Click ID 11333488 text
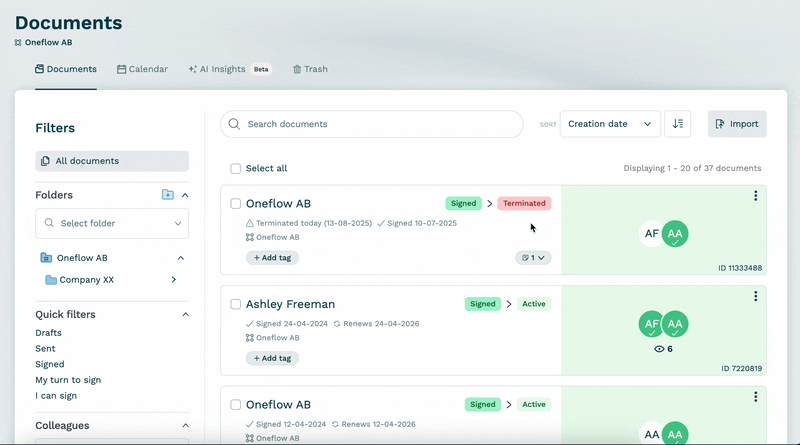800x445 pixels. pos(740,268)
